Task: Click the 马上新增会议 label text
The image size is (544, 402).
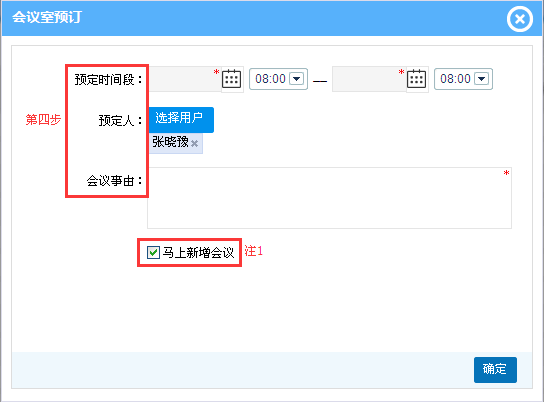Action: tap(198, 252)
